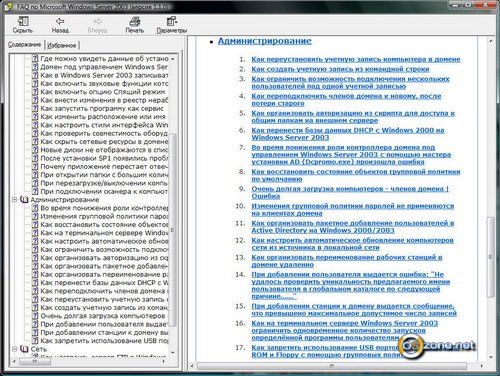Open topic icon for 'Где можно увидеть данные'

(x=35, y=58)
